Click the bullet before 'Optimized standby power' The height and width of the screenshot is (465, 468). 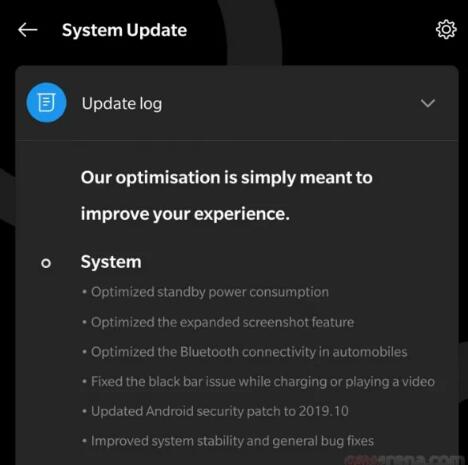pyautogui.click(x=84, y=292)
